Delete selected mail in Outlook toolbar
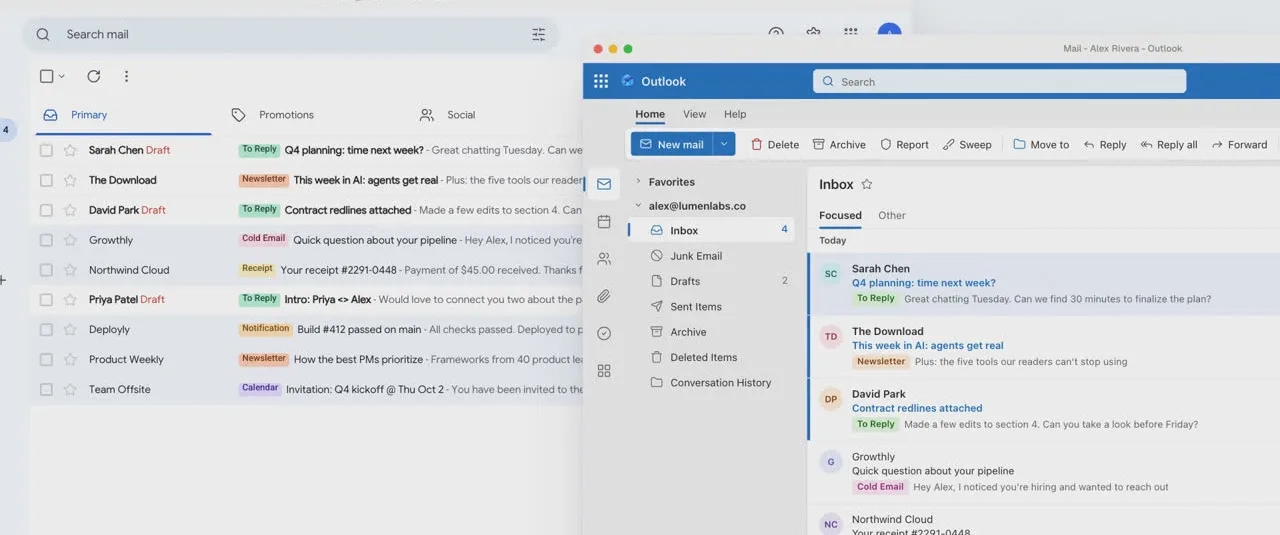1280x535 pixels. coord(775,144)
